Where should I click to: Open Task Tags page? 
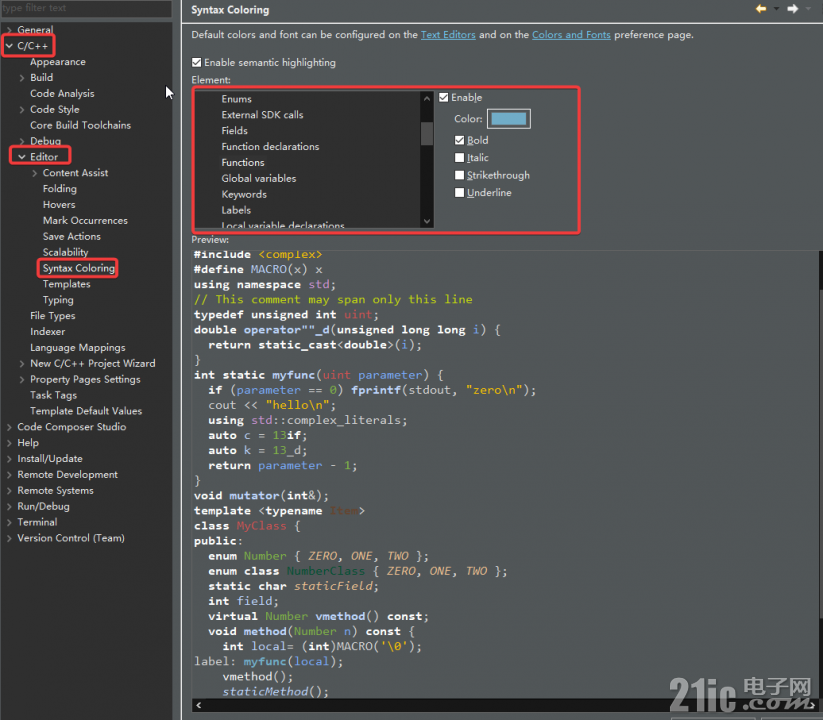coord(53,395)
